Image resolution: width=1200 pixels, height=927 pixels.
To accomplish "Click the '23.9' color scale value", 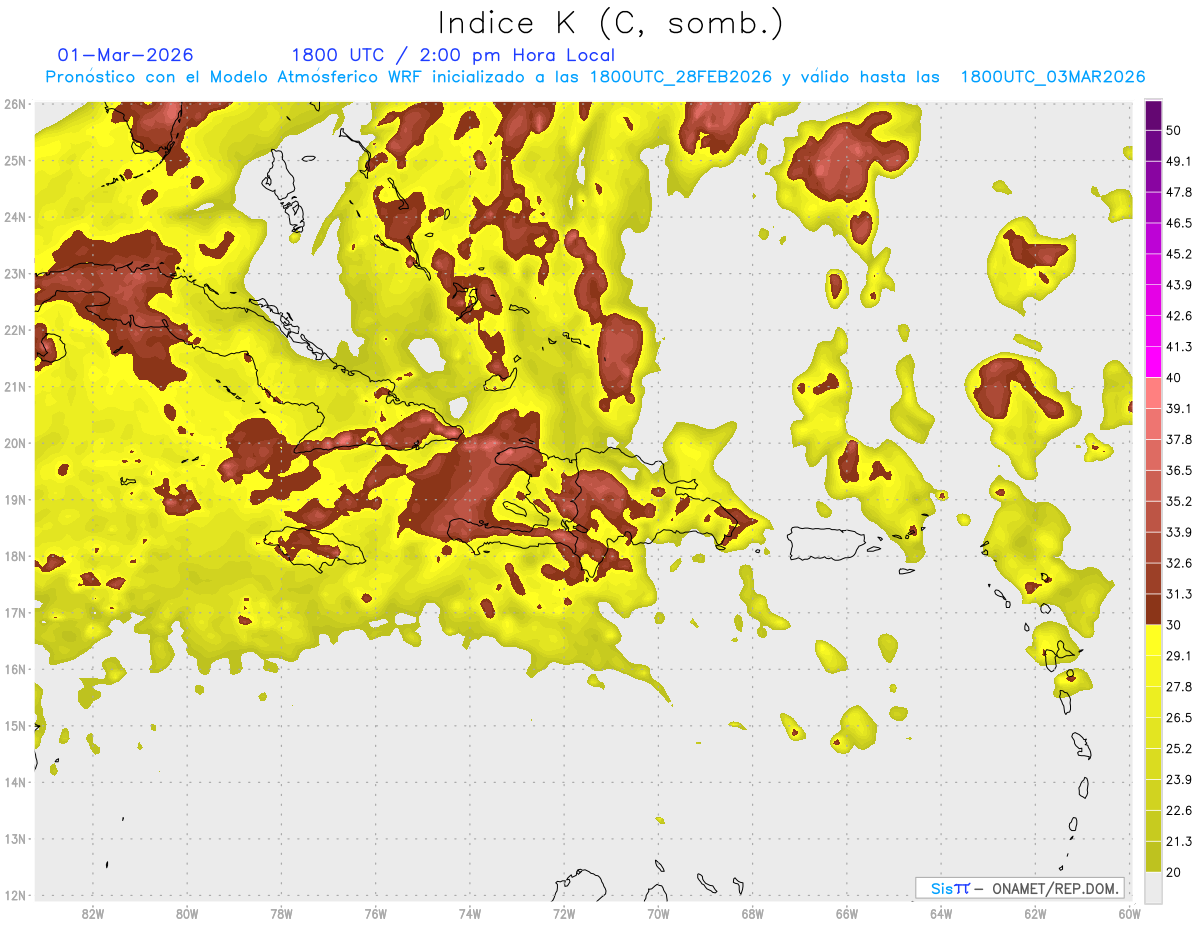I will pyautogui.click(x=1178, y=780).
